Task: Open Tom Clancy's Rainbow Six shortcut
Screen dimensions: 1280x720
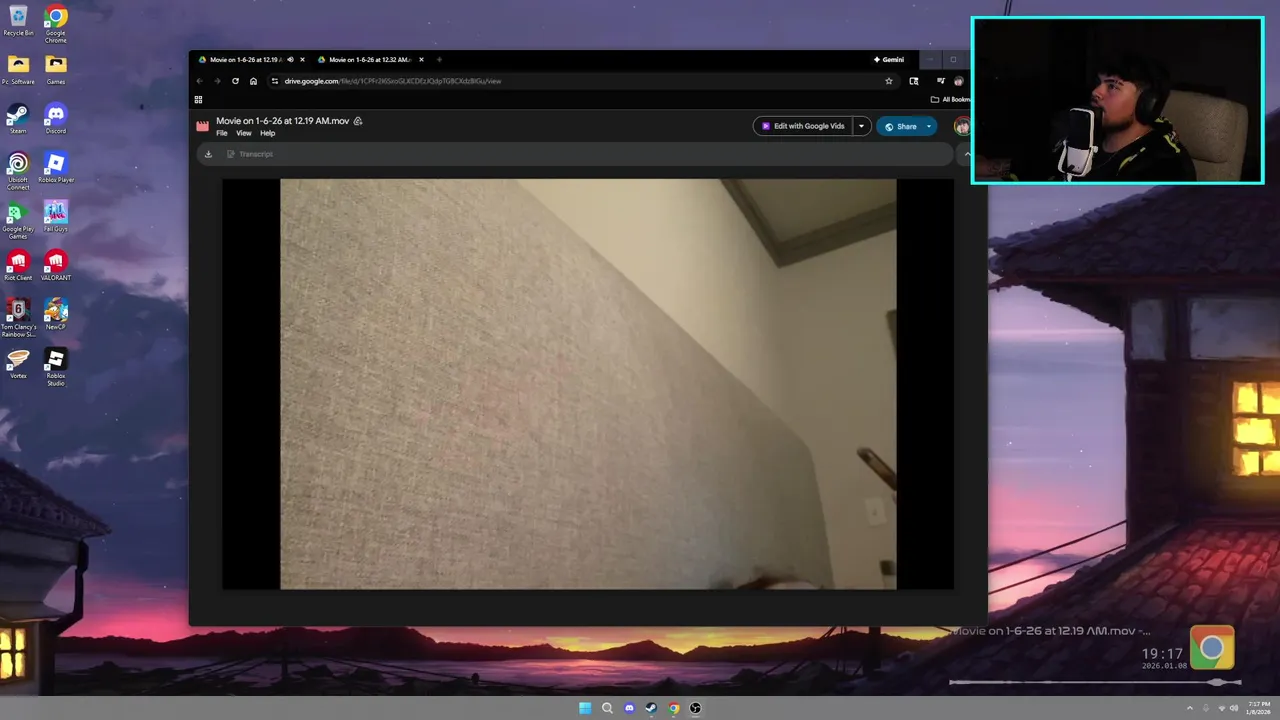Action: [18, 318]
